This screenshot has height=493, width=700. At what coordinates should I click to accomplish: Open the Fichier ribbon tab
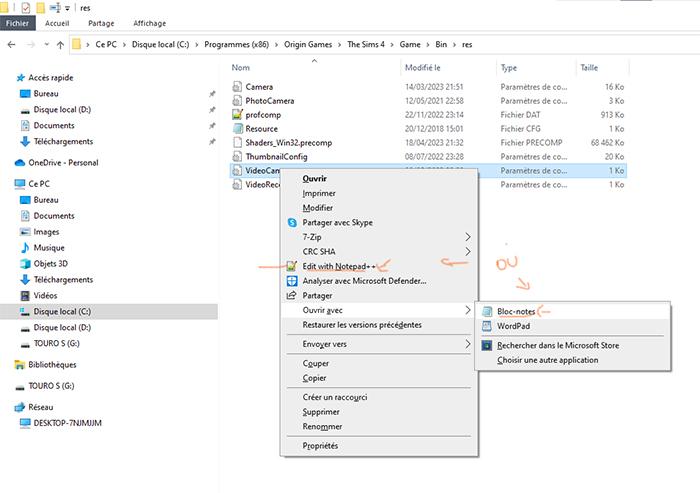17,23
